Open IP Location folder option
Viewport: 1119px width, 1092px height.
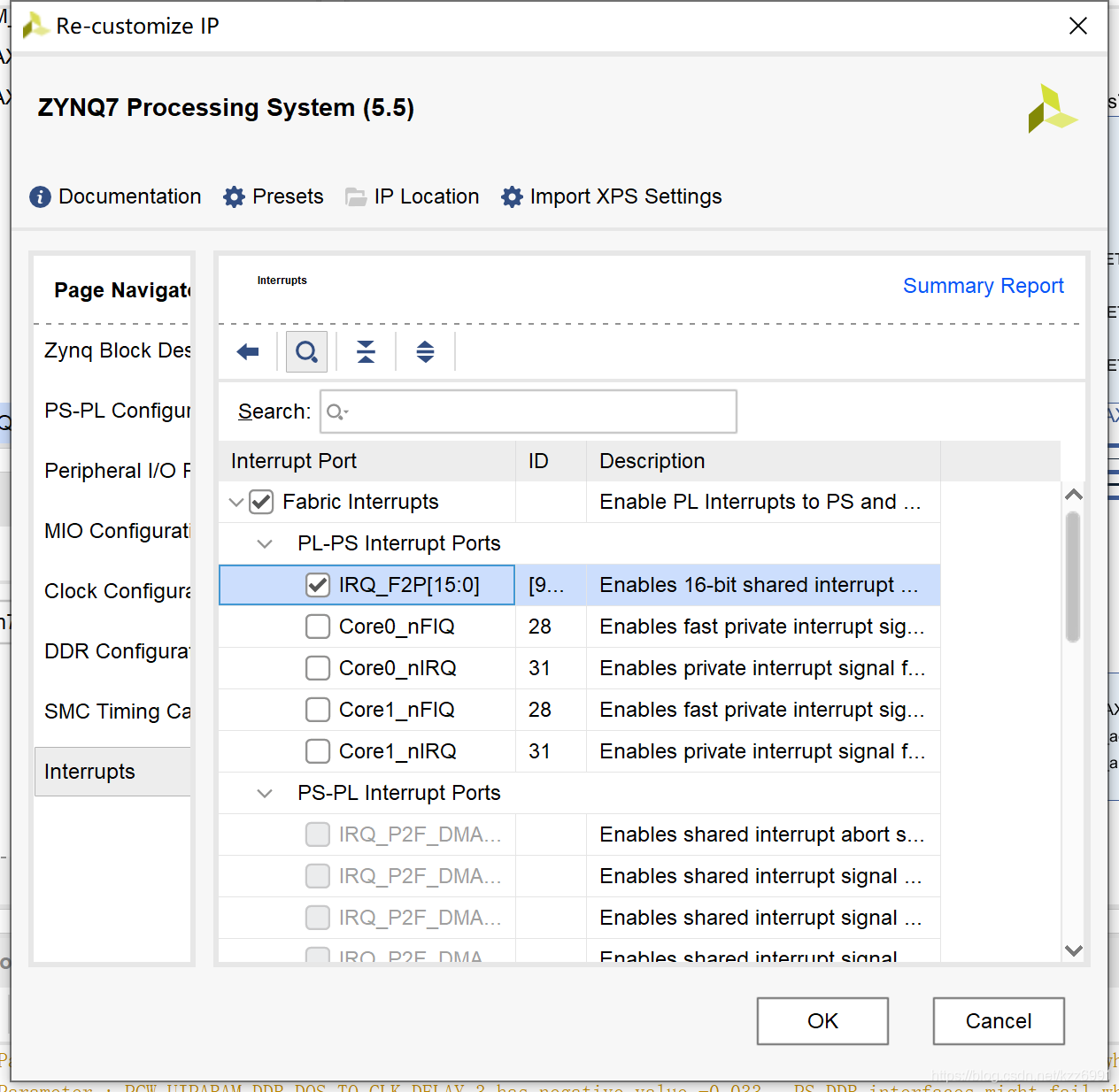pos(356,196)
